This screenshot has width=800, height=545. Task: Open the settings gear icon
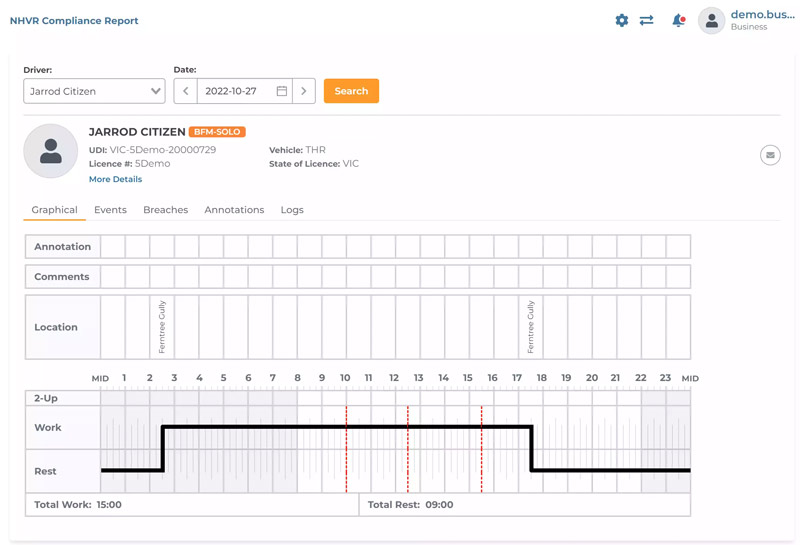pos(621,20)
